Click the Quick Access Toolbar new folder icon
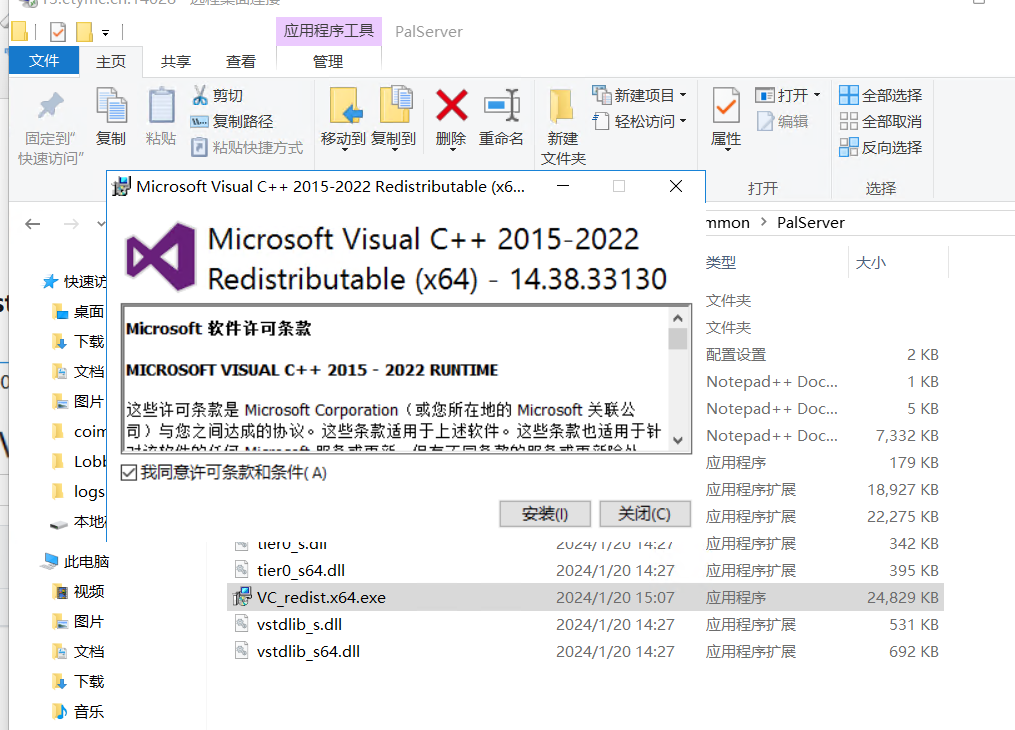 [84, 31]
